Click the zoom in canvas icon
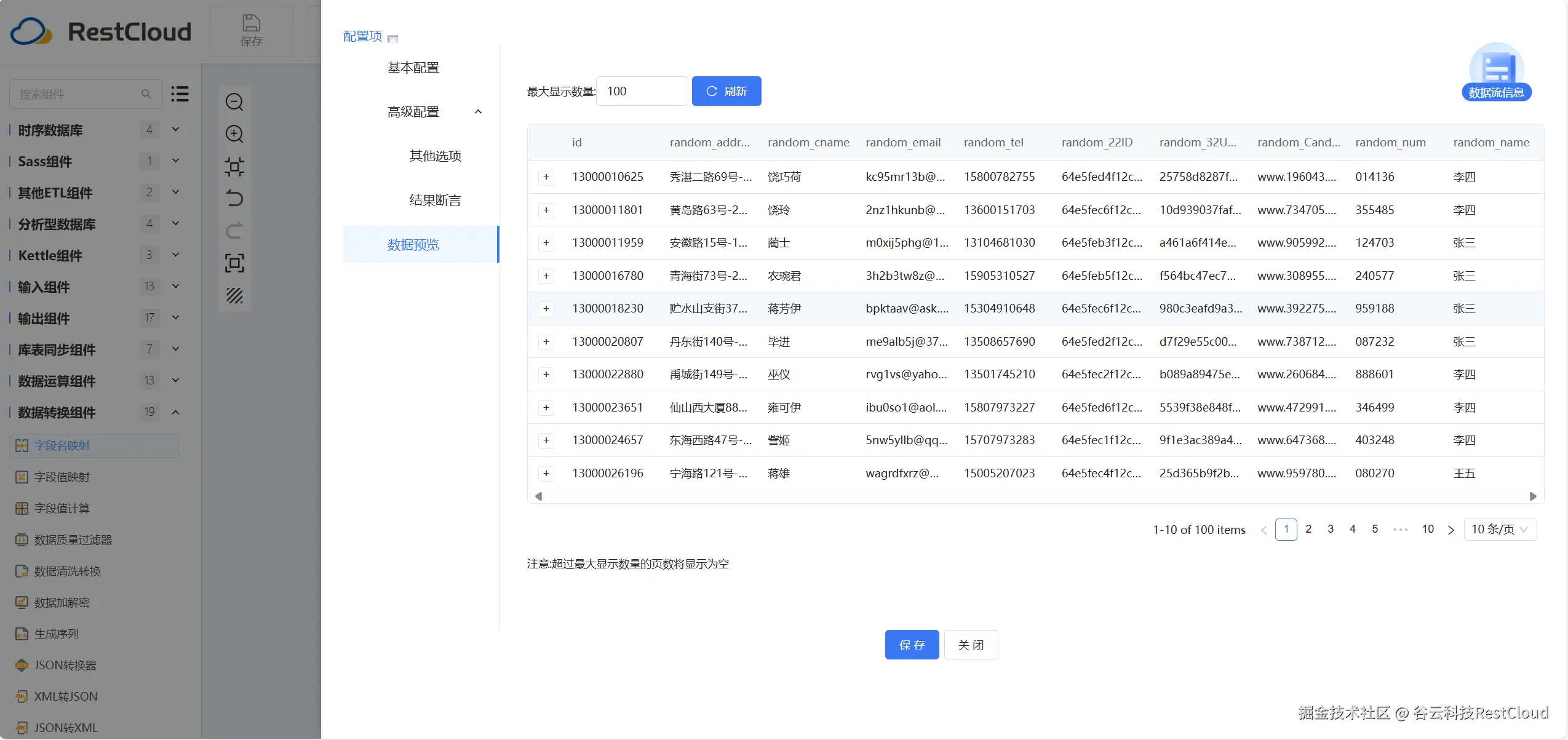1568x740 pixels. point(234,134)
